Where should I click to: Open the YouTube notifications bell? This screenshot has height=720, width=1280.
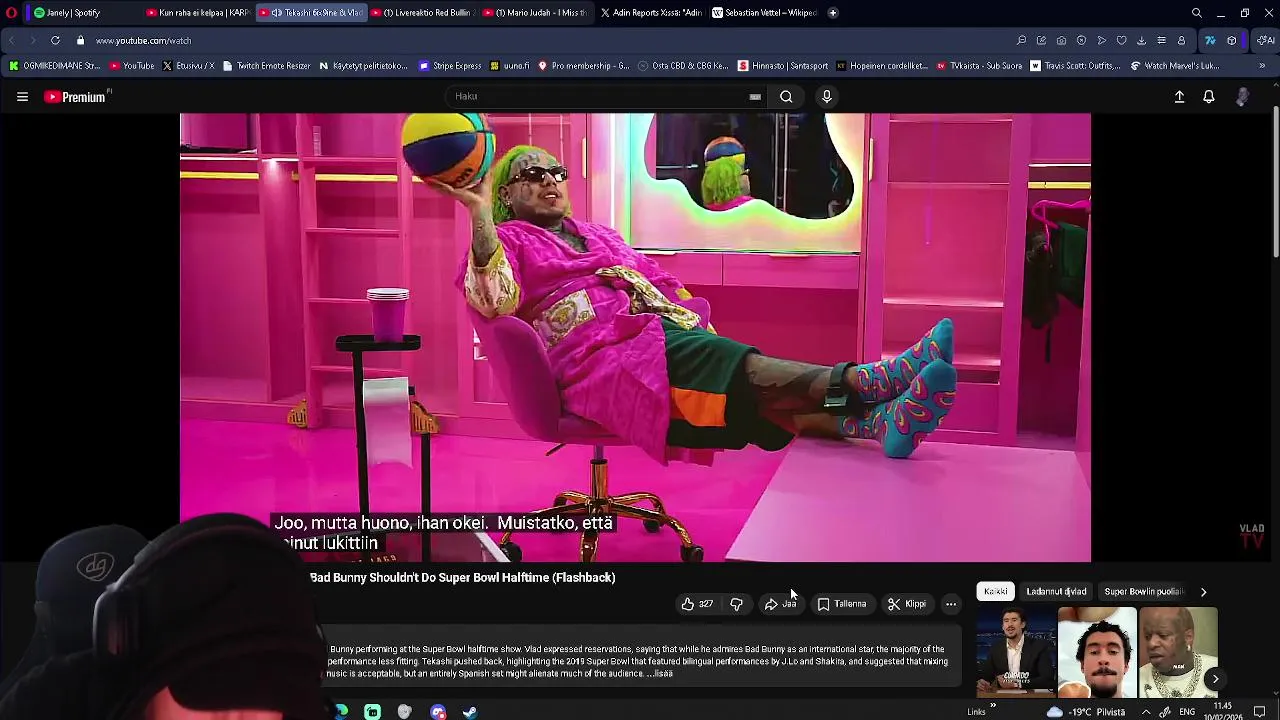[x=1209, y=97]
